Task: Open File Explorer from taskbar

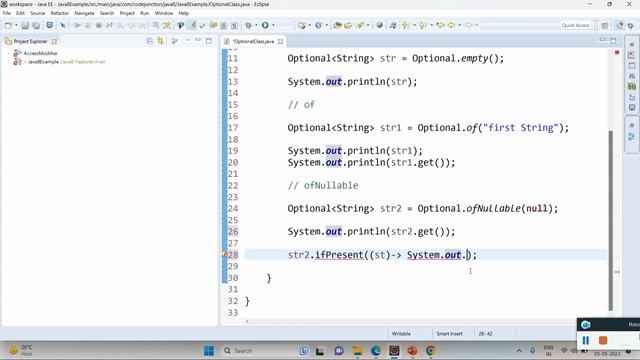Action: point(358,351)
